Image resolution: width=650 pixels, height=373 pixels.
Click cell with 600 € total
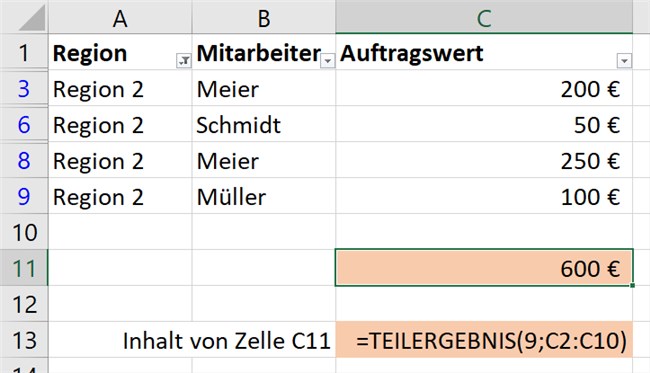tap(484, 268)
